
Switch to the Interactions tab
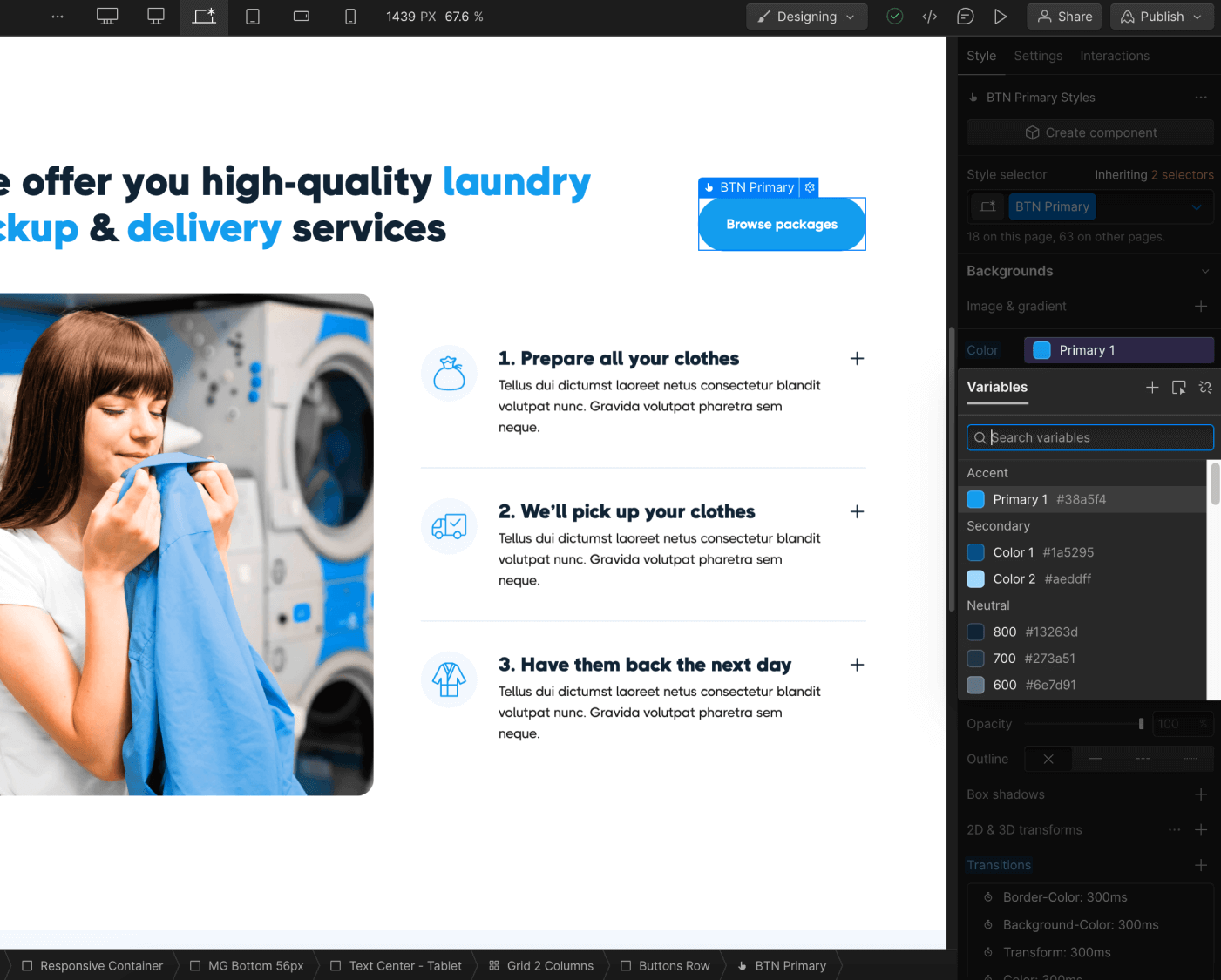coord(1114,55)
